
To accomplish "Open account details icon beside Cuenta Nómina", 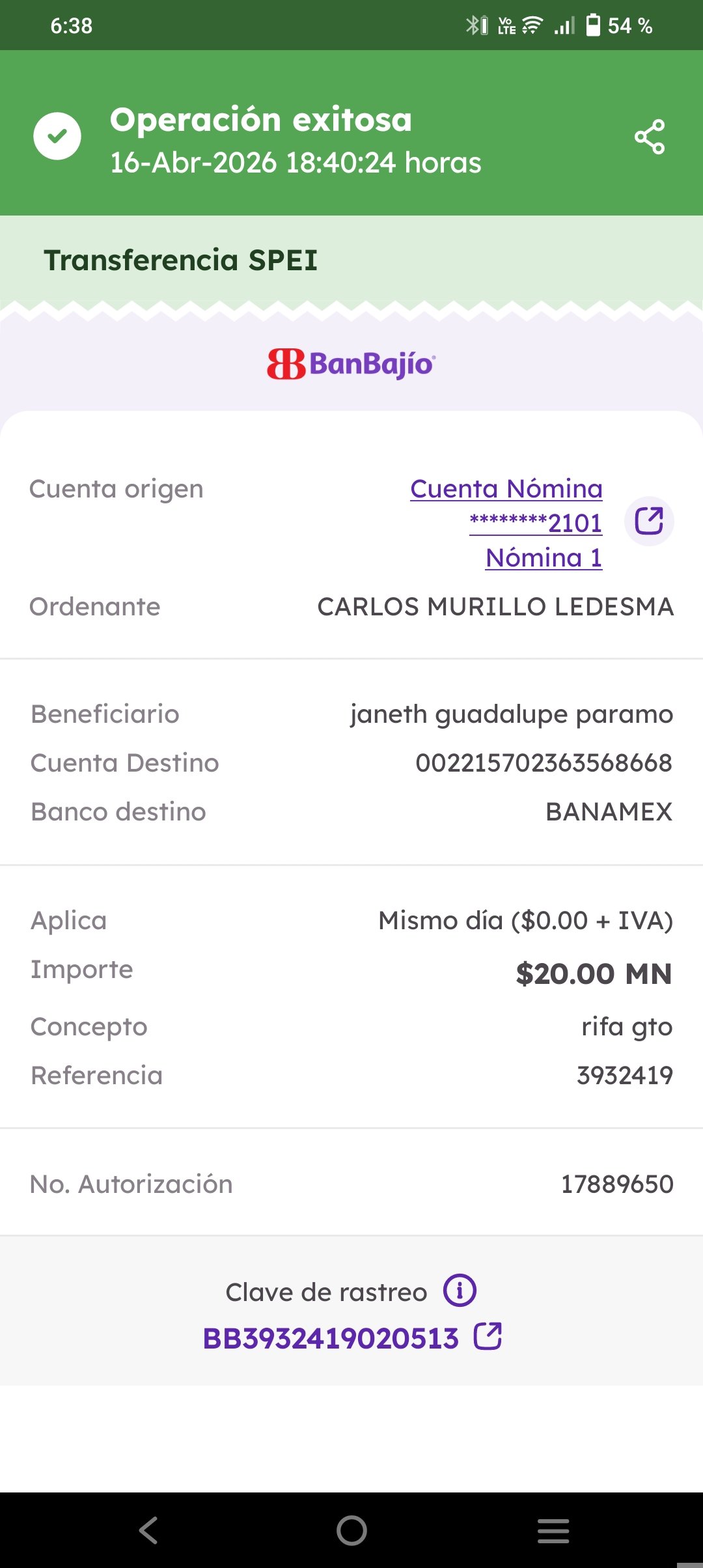I will click(x=649, y=521).
